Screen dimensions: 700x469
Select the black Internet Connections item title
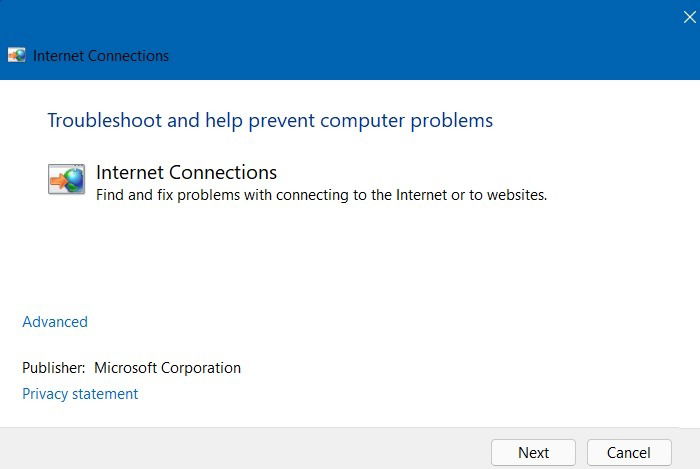(x=186, y=172)
